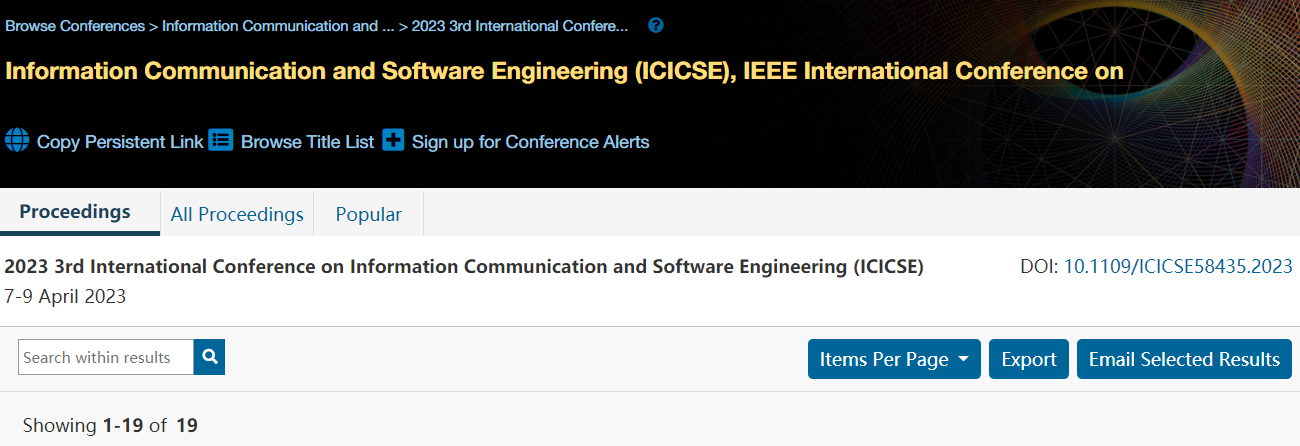
Task: Click Sign up for Conference Alerts text
Action: point(530,142)
